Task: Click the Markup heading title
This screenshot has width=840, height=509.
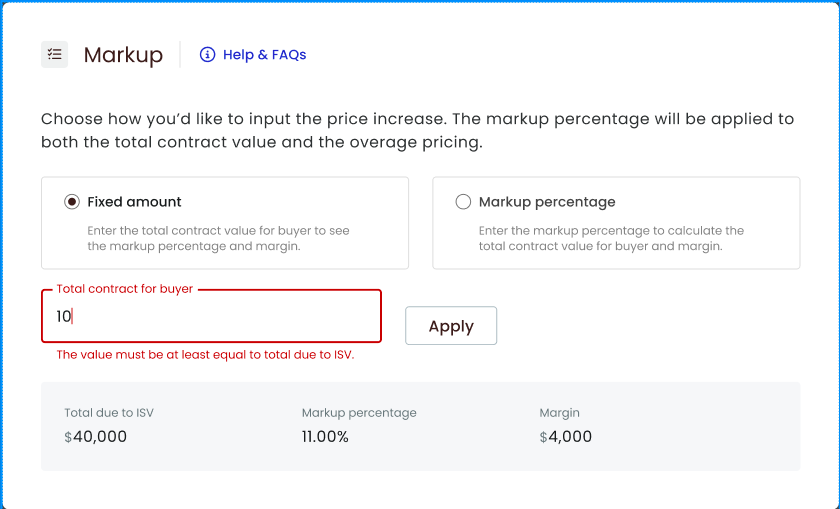Action: [x=123, y=55]
